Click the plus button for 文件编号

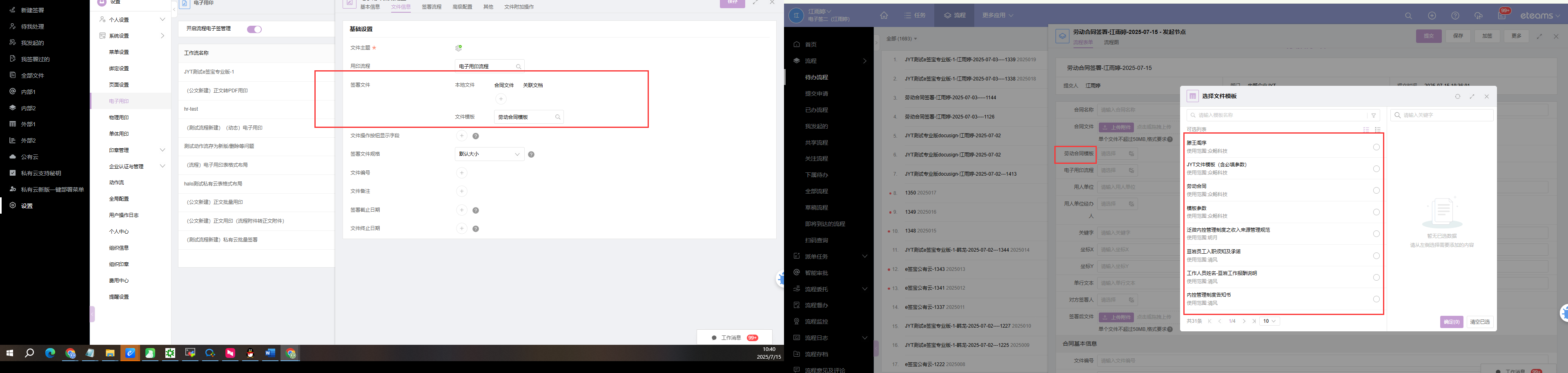[462, 173]
